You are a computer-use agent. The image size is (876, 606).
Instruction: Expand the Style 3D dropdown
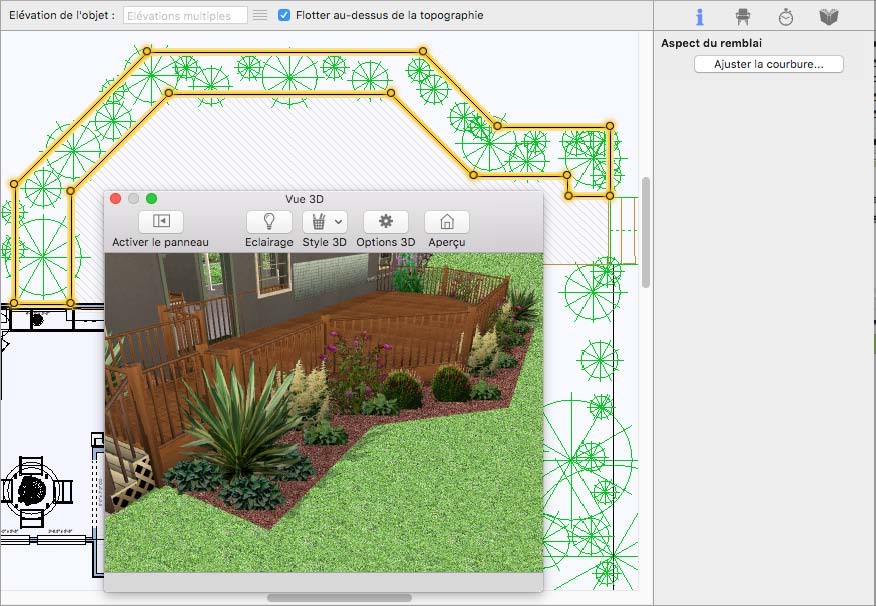coord(338,222)
